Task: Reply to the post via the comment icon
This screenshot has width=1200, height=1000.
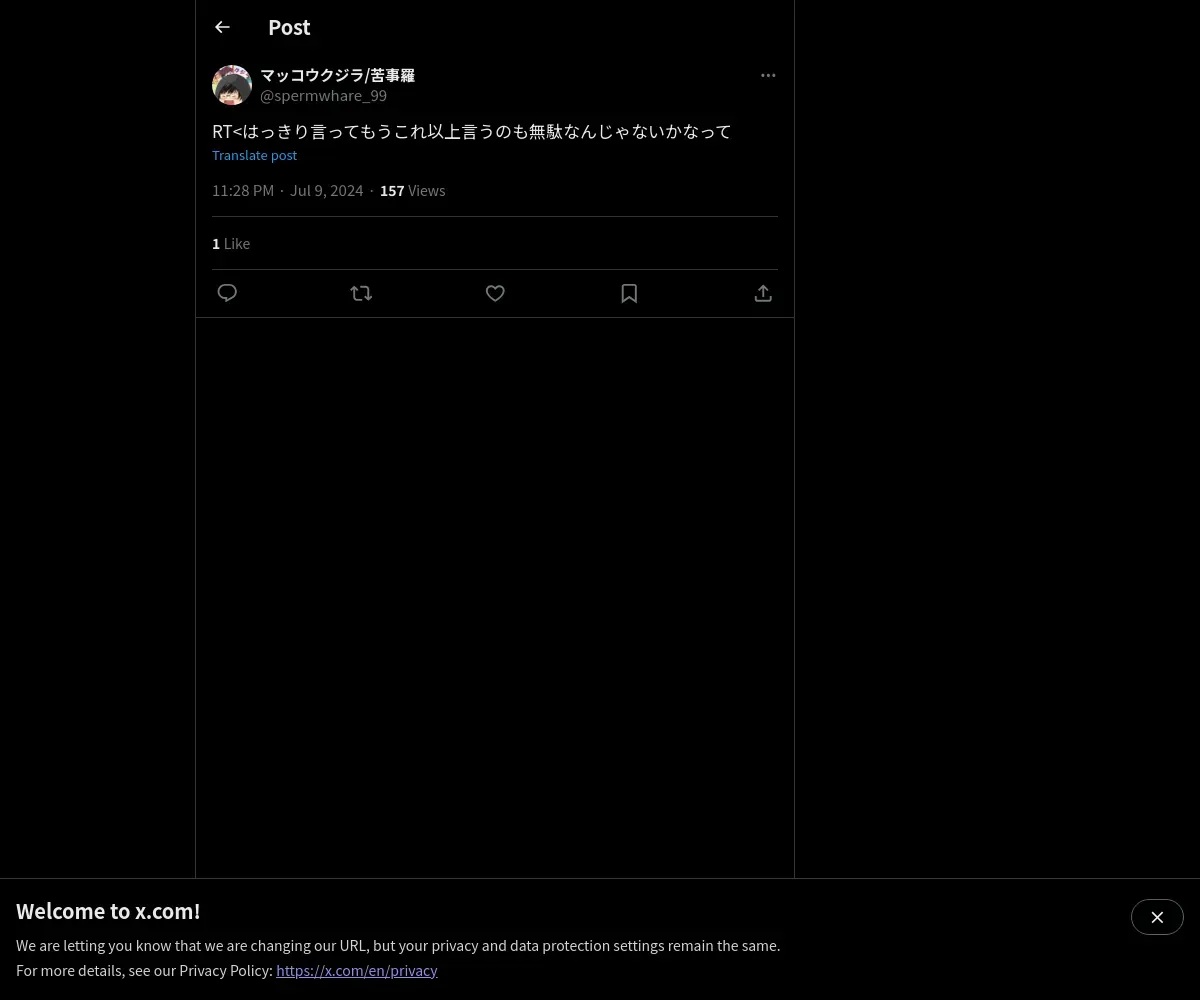Action: pos(227,293)
